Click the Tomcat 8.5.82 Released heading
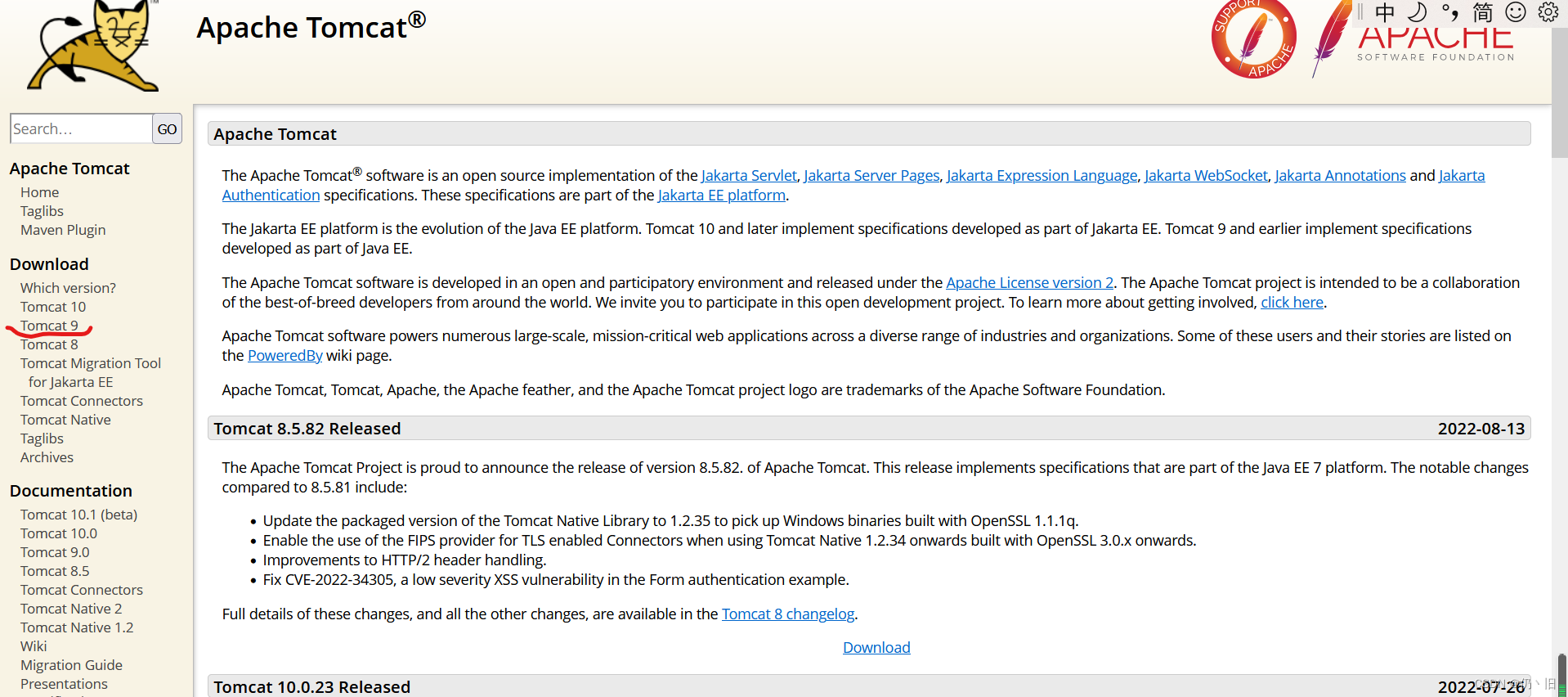Viewport: 1568px width, 697px height. point(307,429)
